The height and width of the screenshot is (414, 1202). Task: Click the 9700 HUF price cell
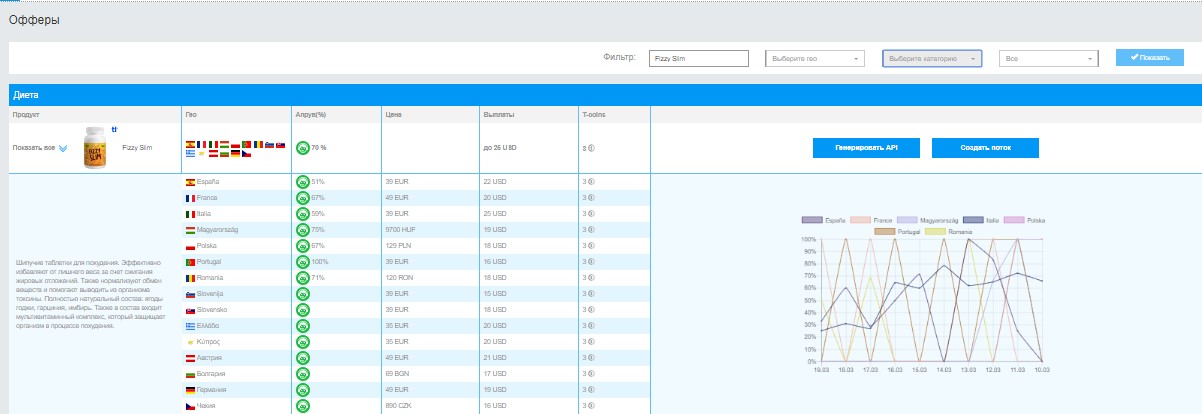(400, 230)
